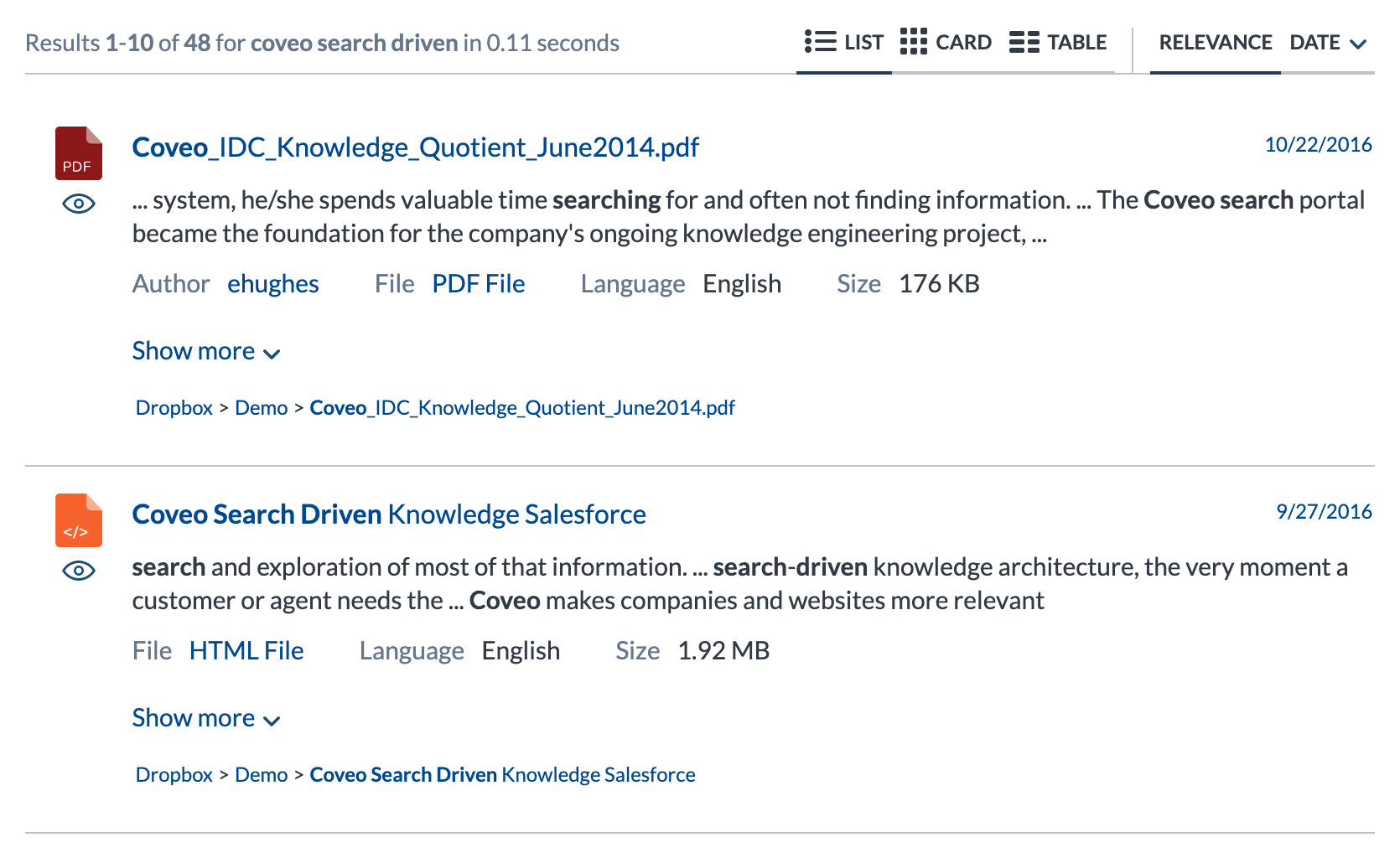Open Demo breadcrumb in Salesforce result

(x=262, y=775)
